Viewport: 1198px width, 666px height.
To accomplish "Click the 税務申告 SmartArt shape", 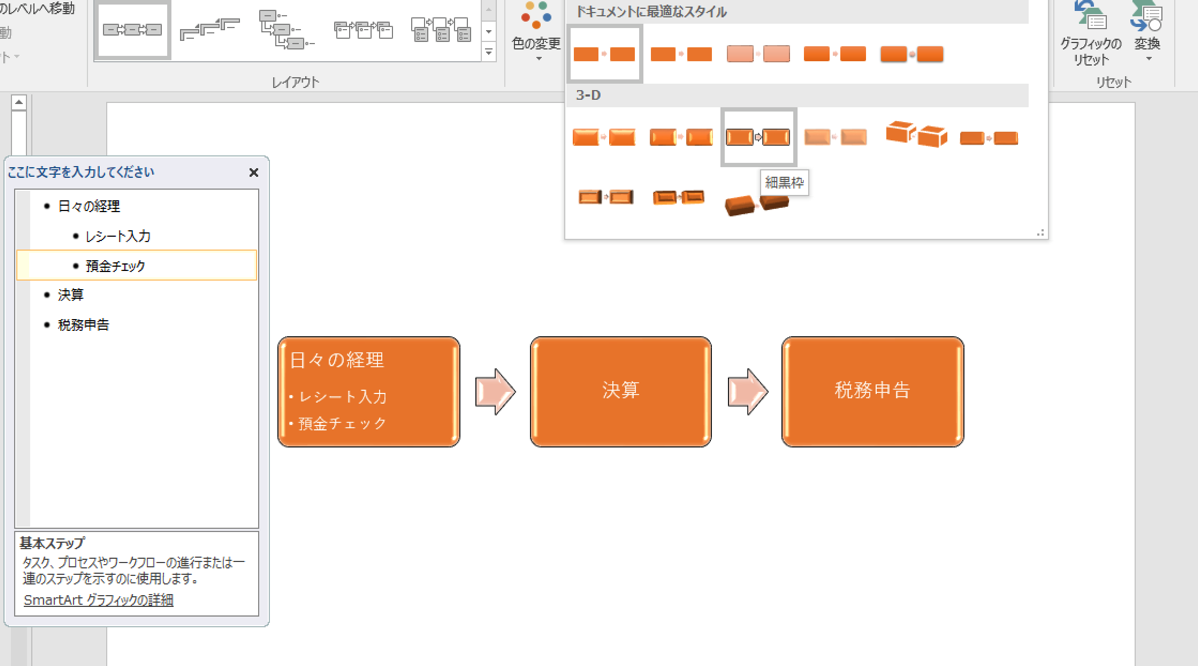I will [x=873, y=391].
